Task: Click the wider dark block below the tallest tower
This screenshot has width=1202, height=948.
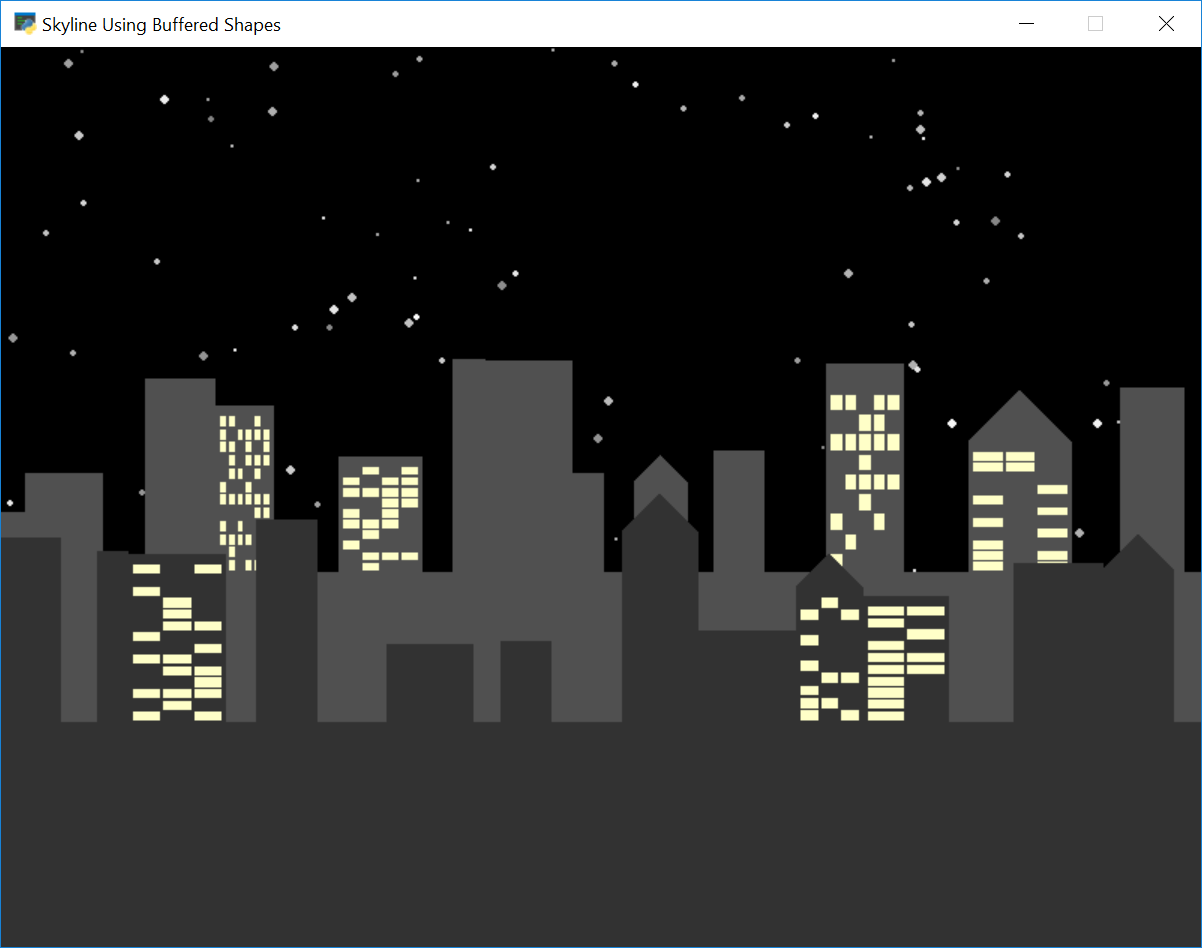Action: [x=429, y=682]
